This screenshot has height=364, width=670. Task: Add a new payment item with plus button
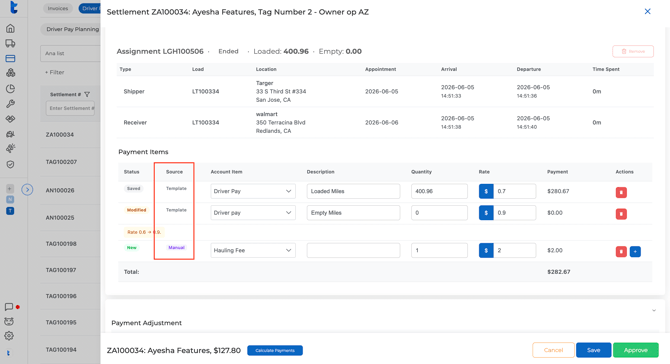pyautogui.click(x=635, y=252)
